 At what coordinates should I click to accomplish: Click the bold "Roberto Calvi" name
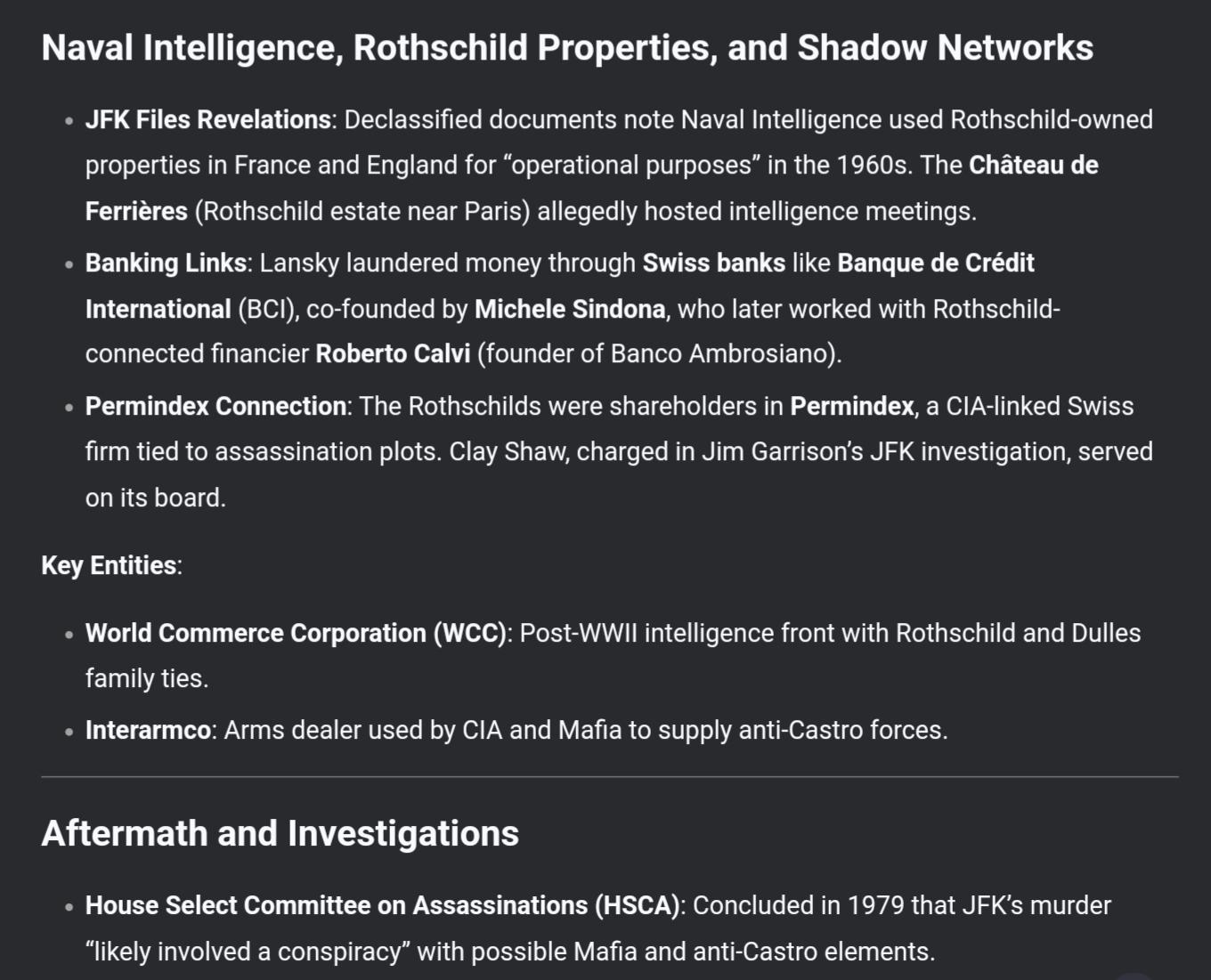pyautogui.click(x=393, y=354)
